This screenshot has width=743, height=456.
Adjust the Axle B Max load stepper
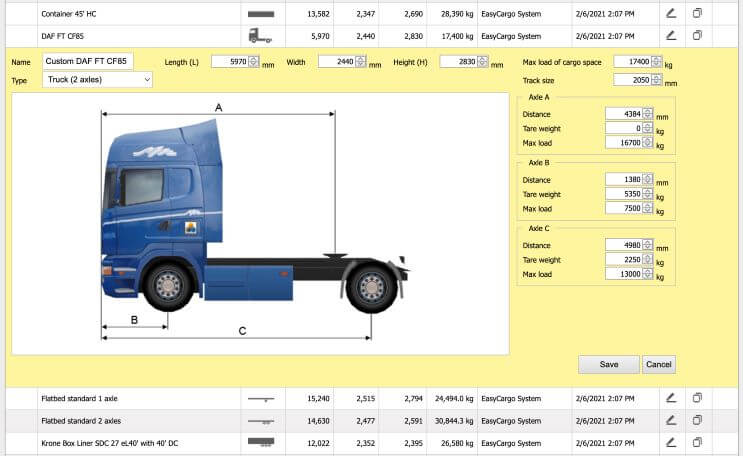(x=648, y=208)
